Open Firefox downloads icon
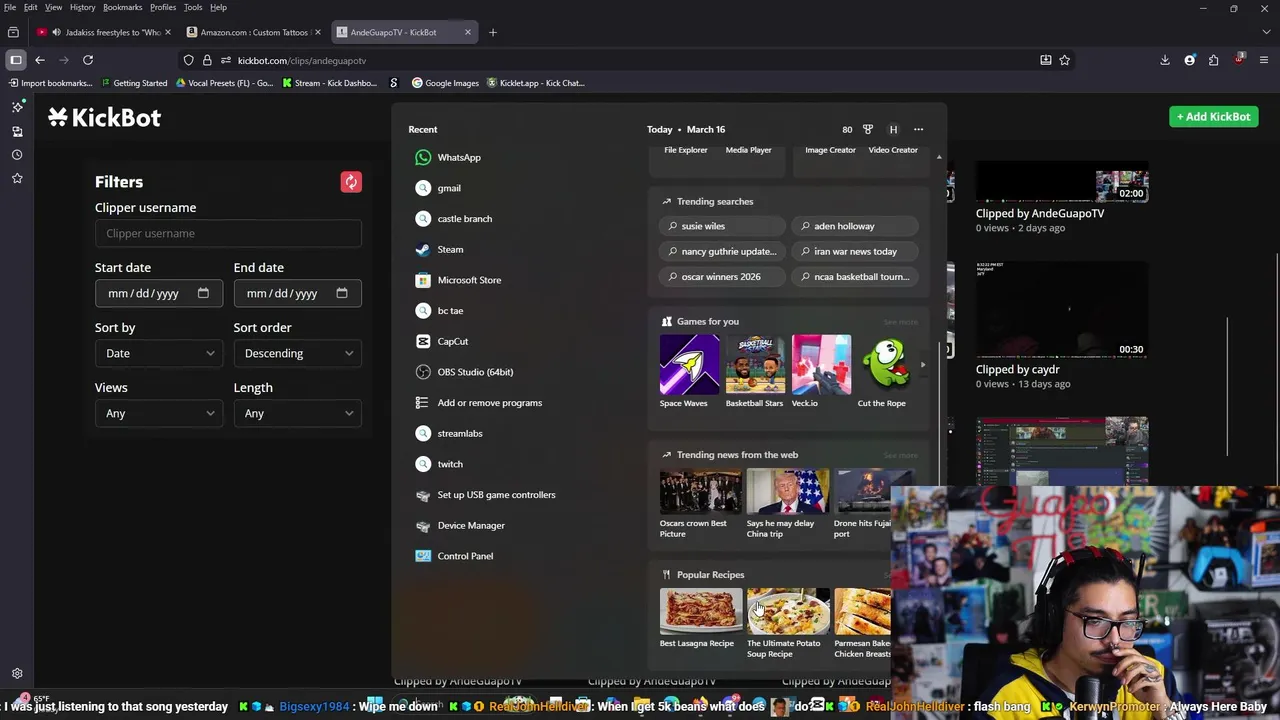Viewport: 1280px width, 720px height. coord(1165,60)
